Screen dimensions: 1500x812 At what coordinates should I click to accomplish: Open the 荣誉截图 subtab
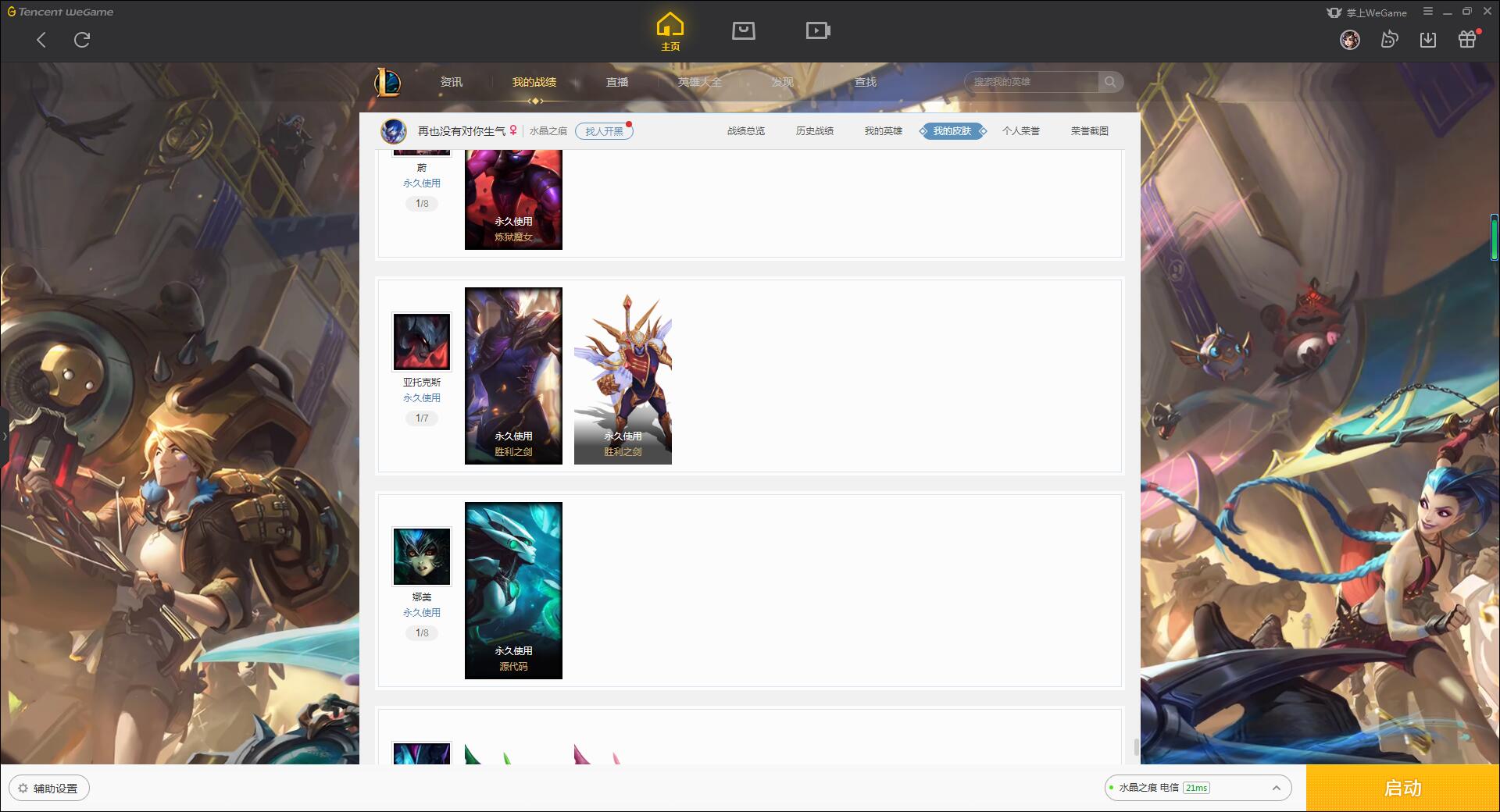[1090, 131]
